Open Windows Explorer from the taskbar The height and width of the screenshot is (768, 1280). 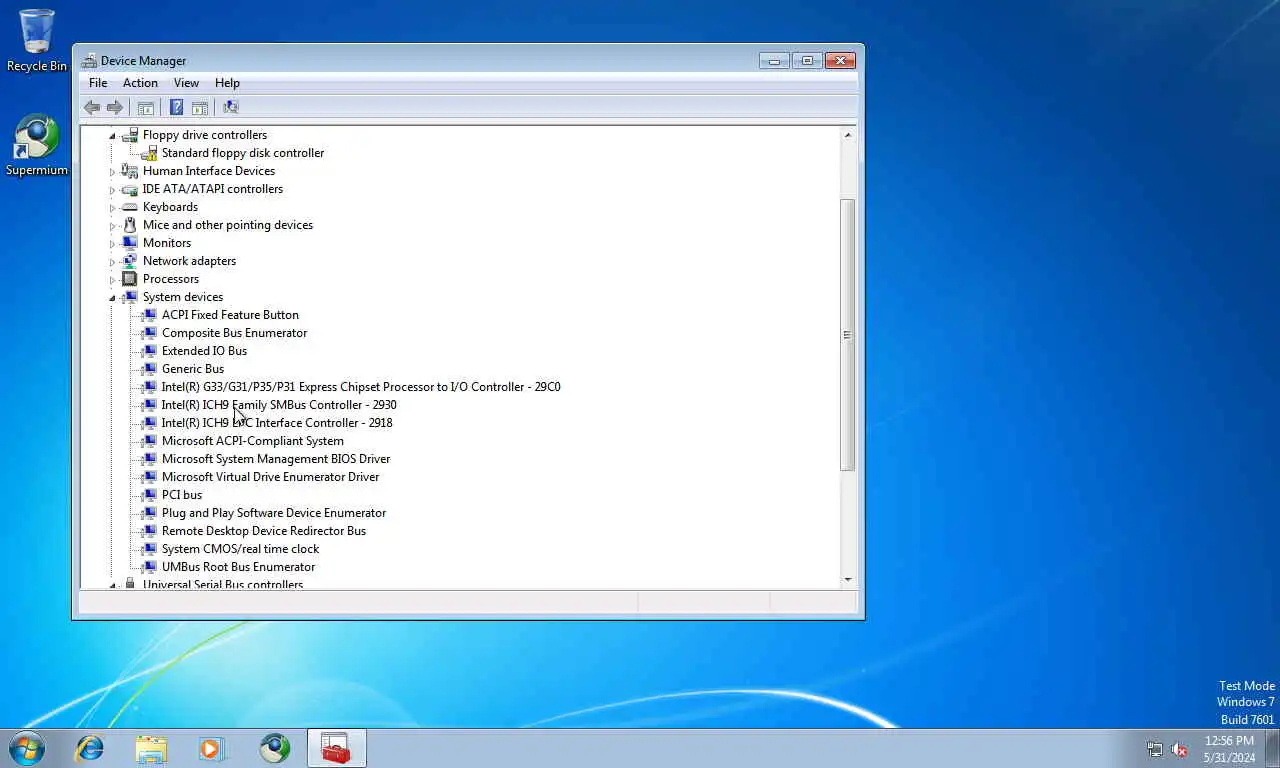coord(151,748)
